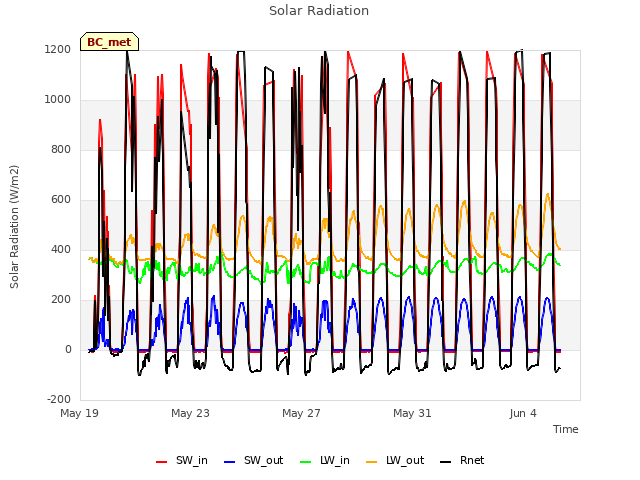Viewport: 640px width, 480px height.
Task: Toggle the LW_in legend entry
Action: [x=325, y=460]
